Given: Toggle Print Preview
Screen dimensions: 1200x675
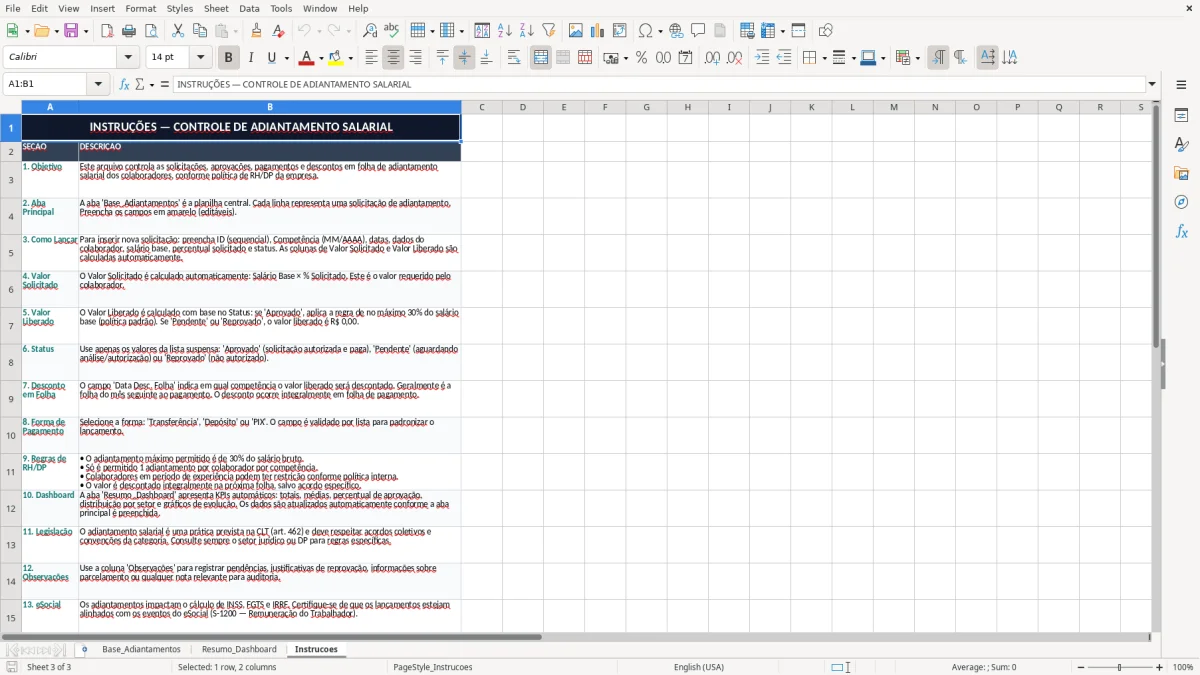Looking at the screenshot, I should [x=150, y=31].
